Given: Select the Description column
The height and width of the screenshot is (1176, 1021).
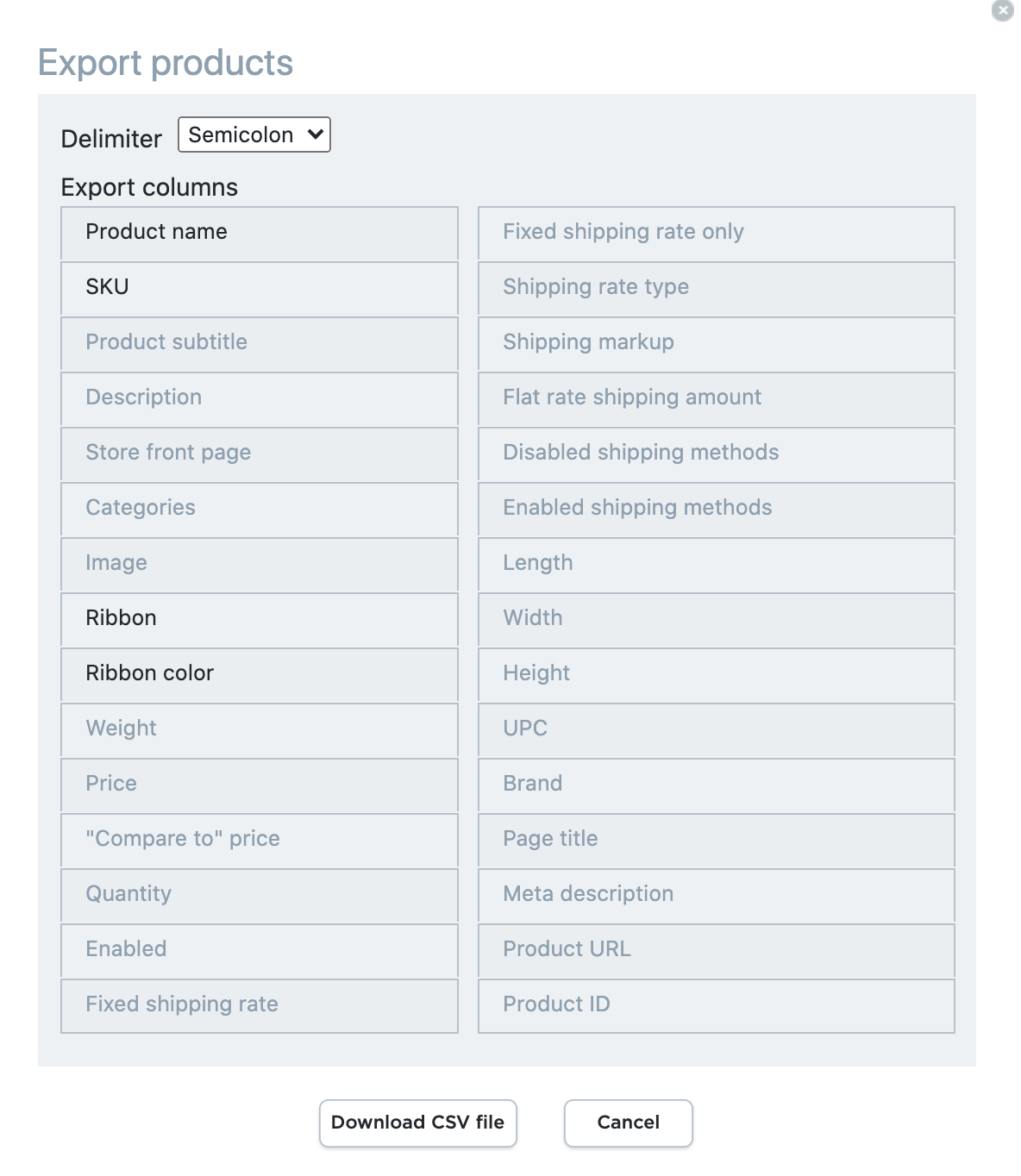Looking at the screenshot, I should [259, 398].
